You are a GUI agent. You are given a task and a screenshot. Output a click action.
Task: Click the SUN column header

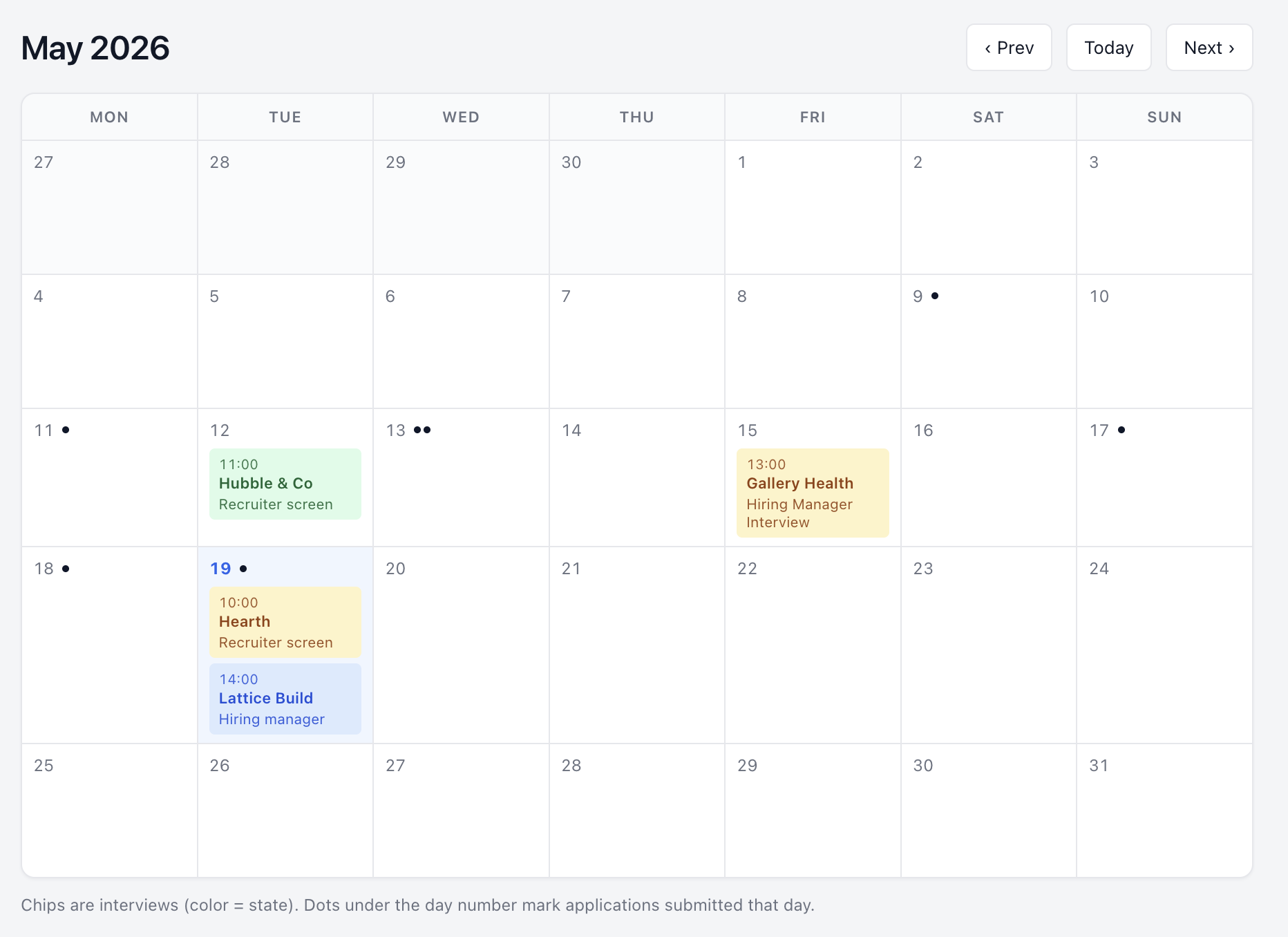point(1164,117)
